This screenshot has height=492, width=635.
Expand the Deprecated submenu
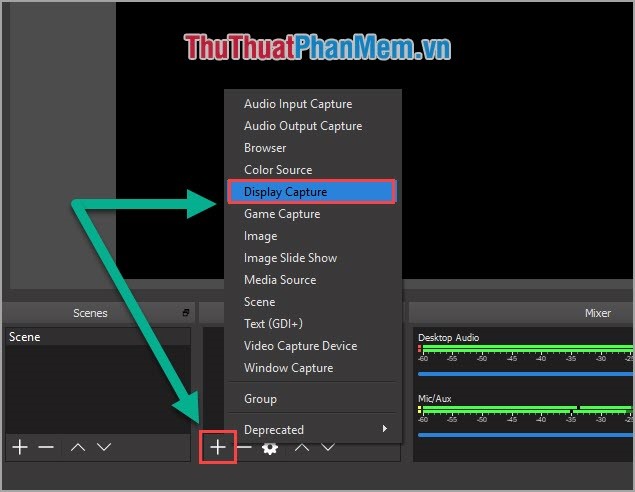tap(313, 429)
